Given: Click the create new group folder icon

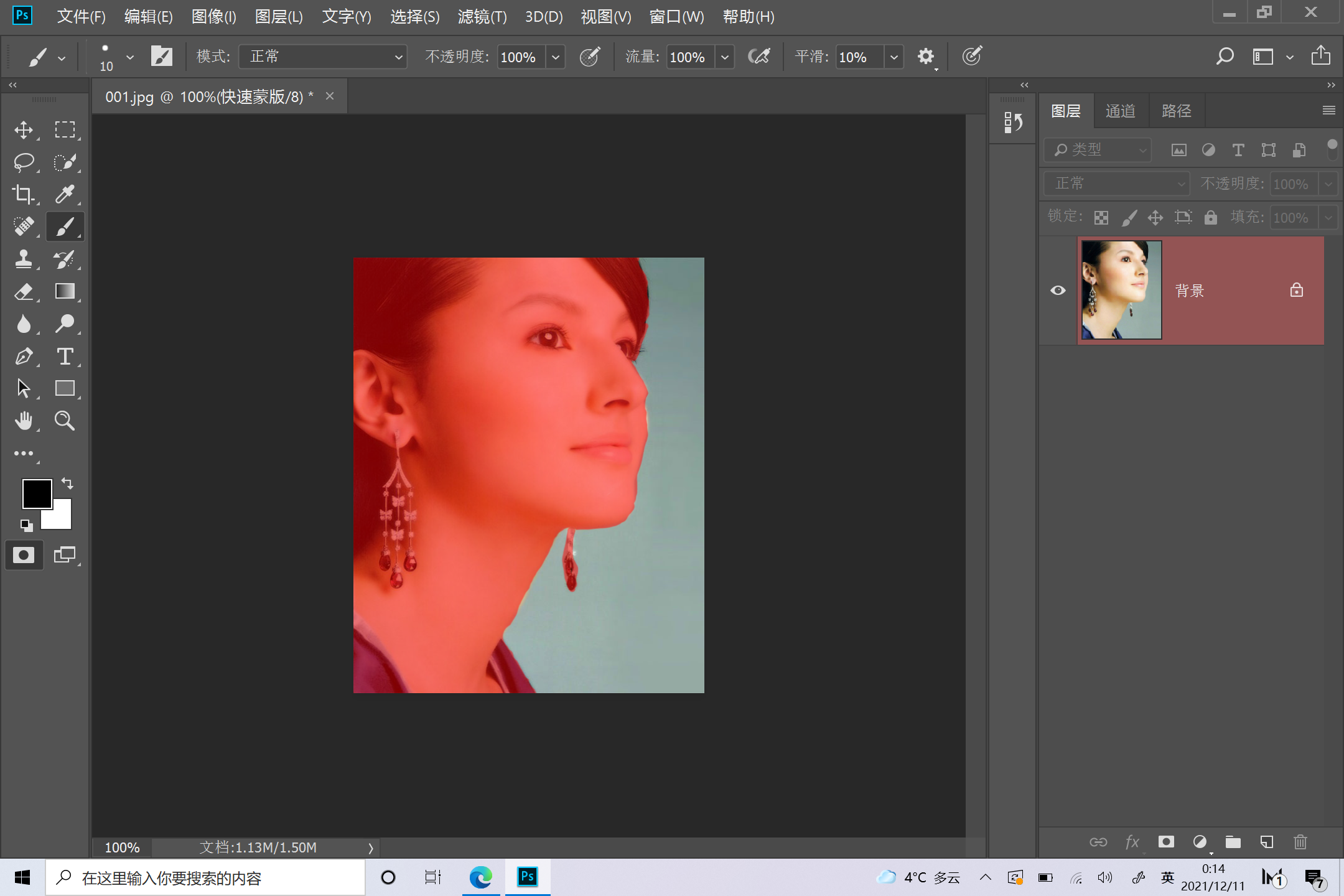Looking at the screenshot, I should click(x=1233, y=842).
